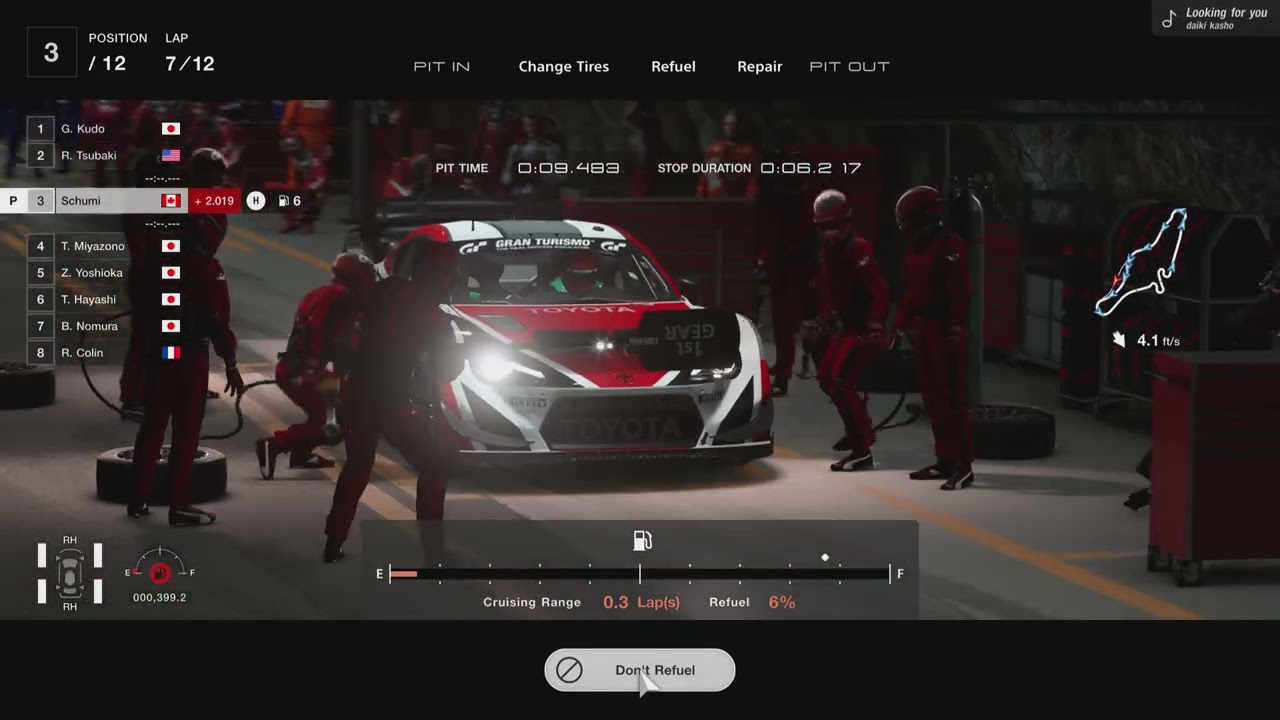
Task: Select T. Miyazono leaderboard row
Action: (108, 246)
